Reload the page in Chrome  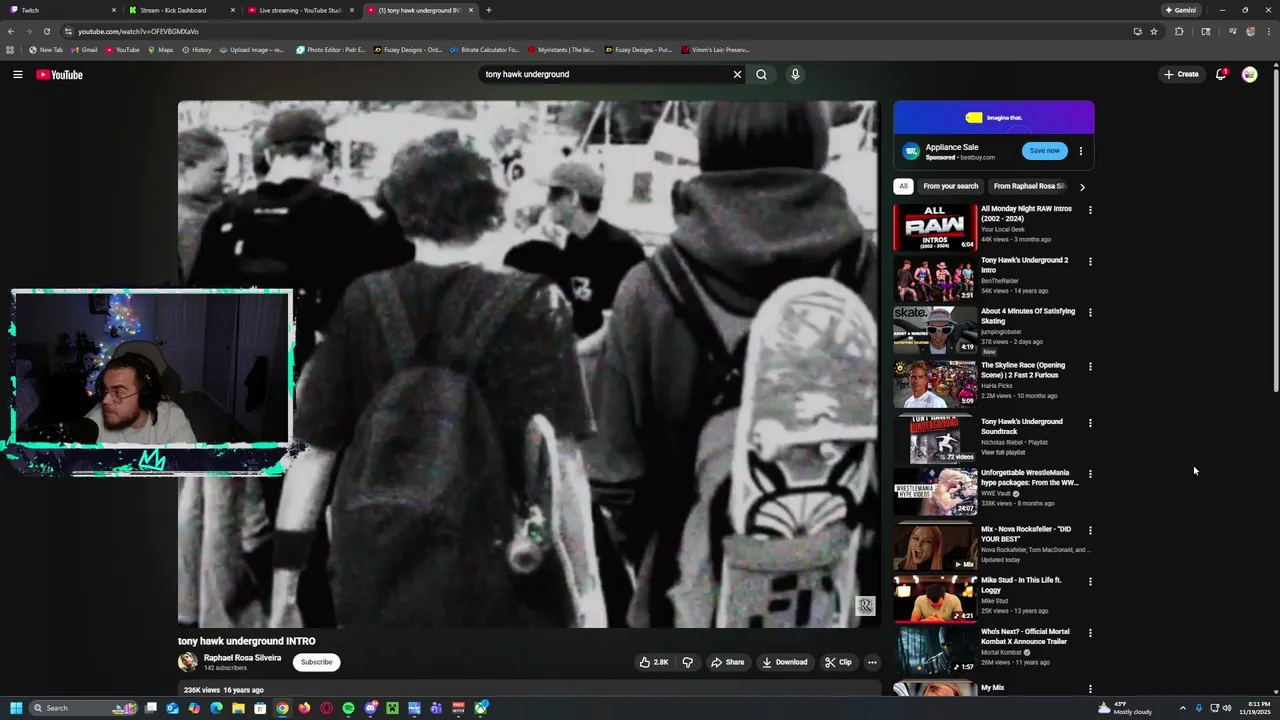coord(46,31)
